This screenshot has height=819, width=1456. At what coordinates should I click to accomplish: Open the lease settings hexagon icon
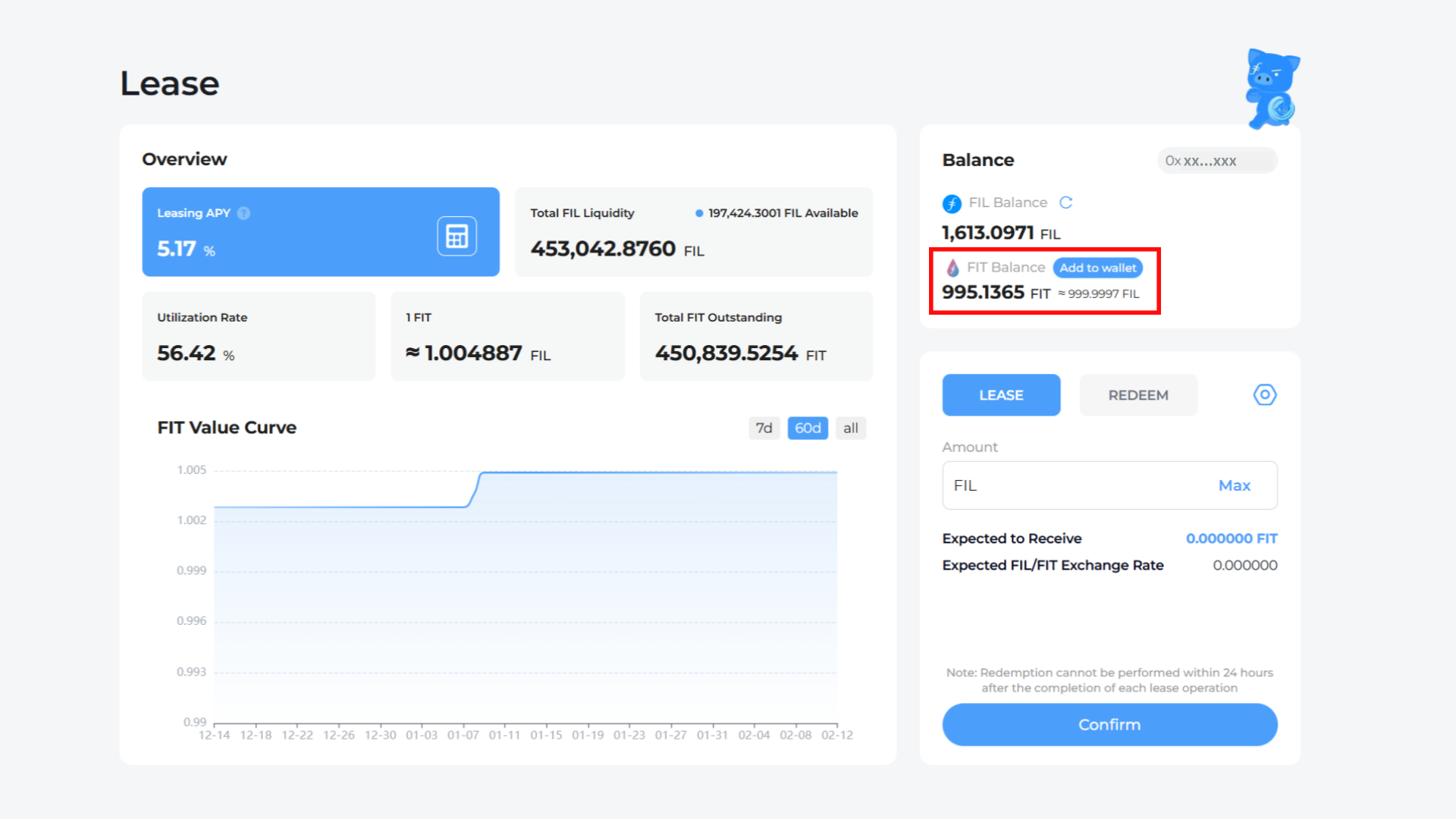[x=1264, y=394]
